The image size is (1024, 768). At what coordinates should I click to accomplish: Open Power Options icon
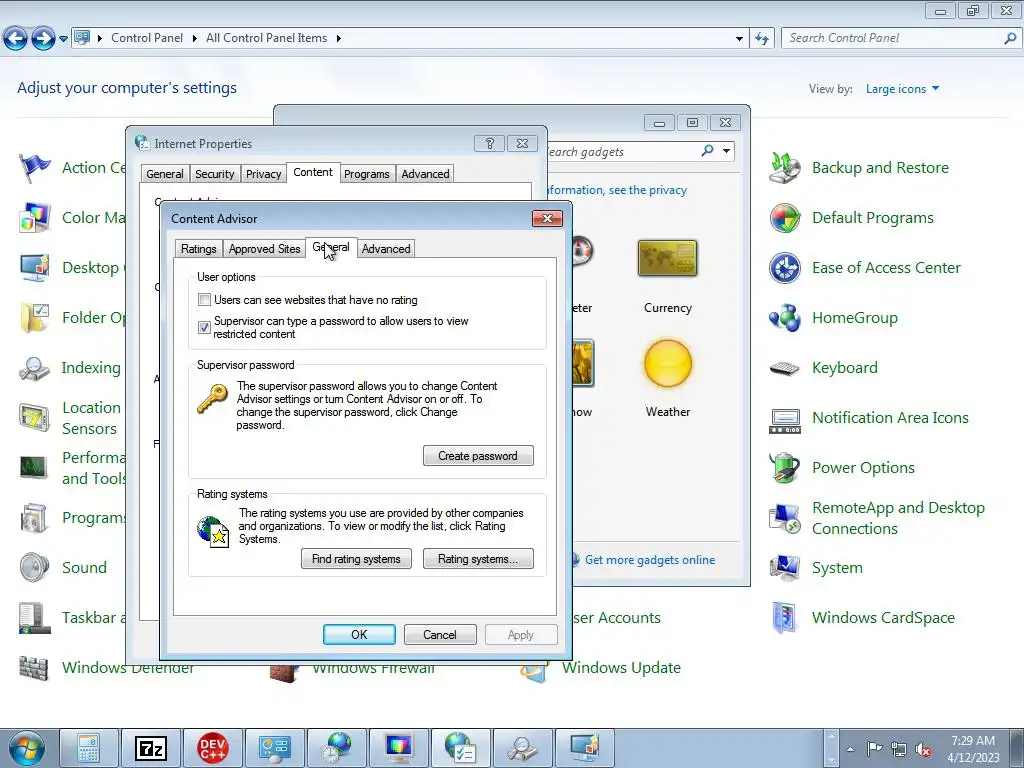tap(785, 468)
